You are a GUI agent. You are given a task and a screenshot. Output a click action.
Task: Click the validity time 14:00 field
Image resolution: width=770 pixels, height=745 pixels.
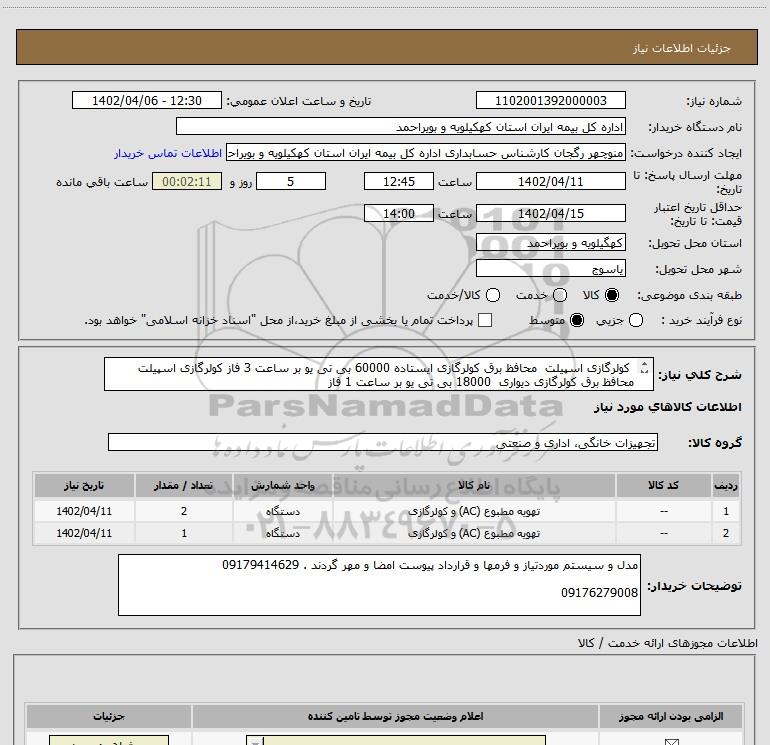pyautogui.click(x=399, y=214)
